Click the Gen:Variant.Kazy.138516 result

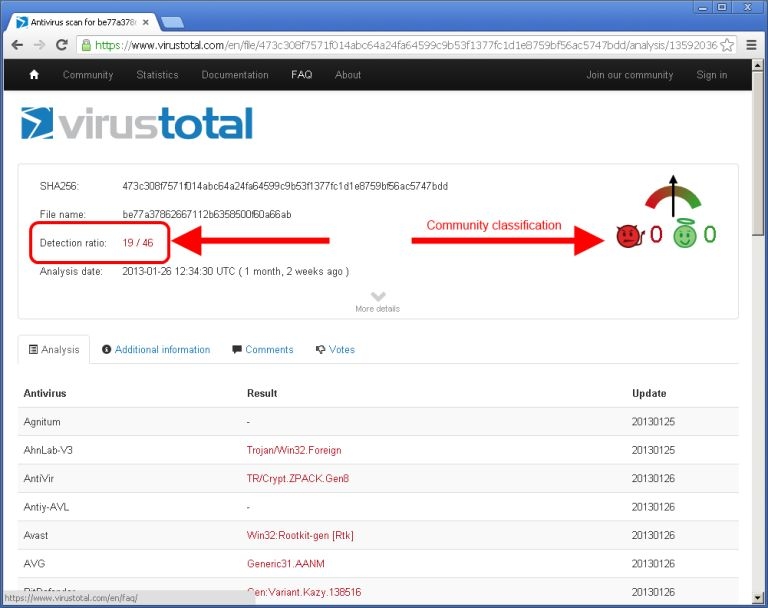pos(304,592)
